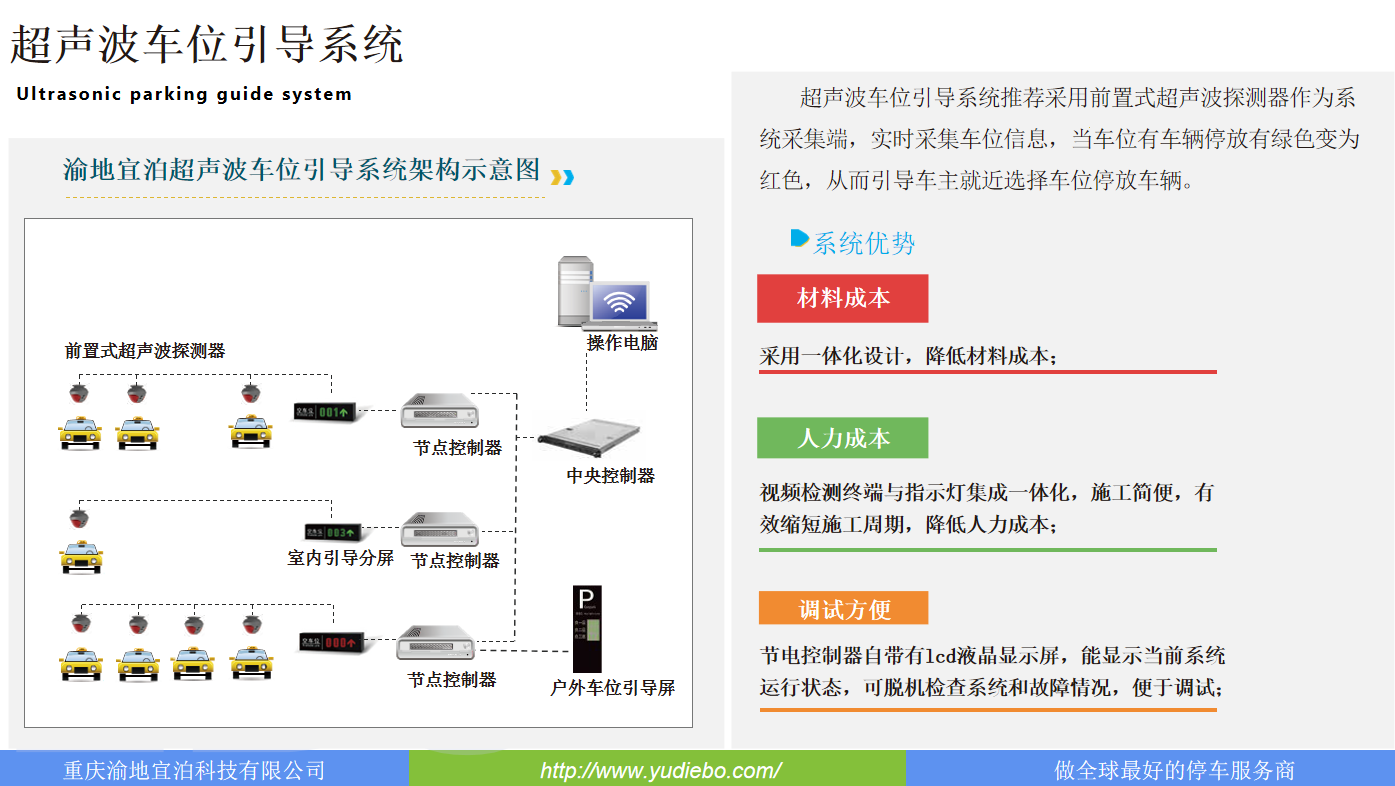Click the indoor guide sub-screen showing 003
This screenshot has width=1395, height=786.
pos(334,532)
